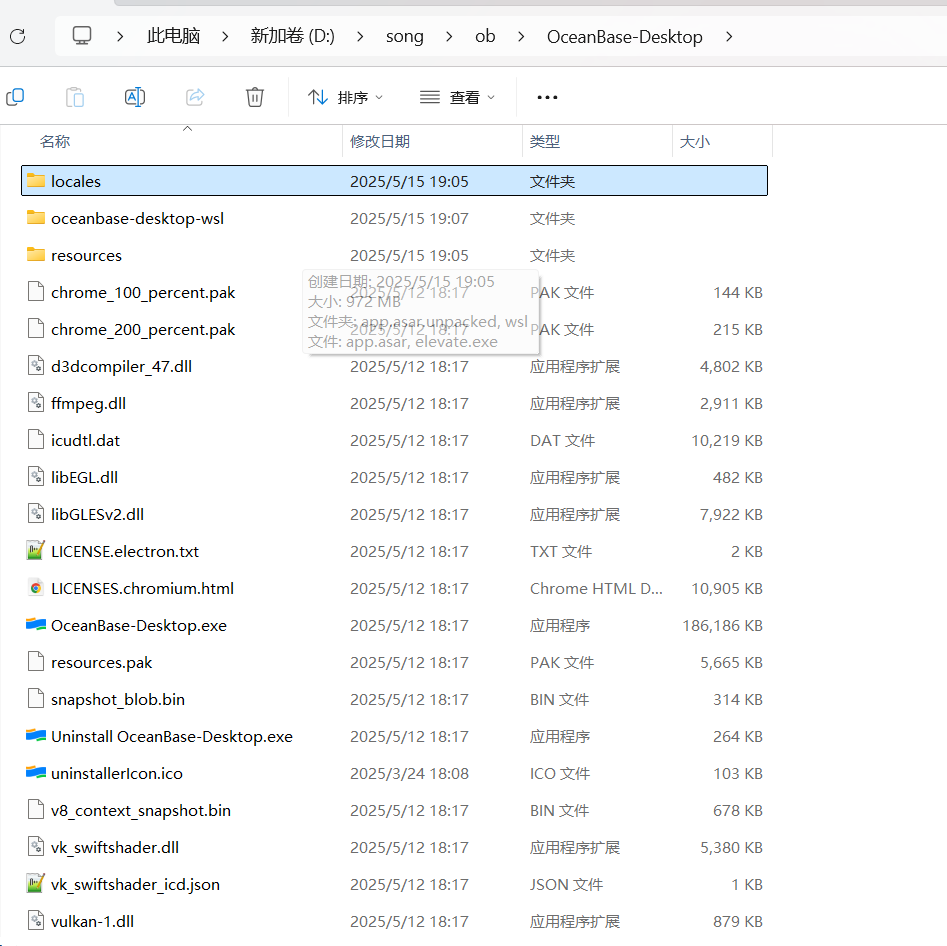Viewport: 947px width, 946px height.
Task: Click the LICENSES.chromium.html Chrome icon
Action: (x=36, y=588)
